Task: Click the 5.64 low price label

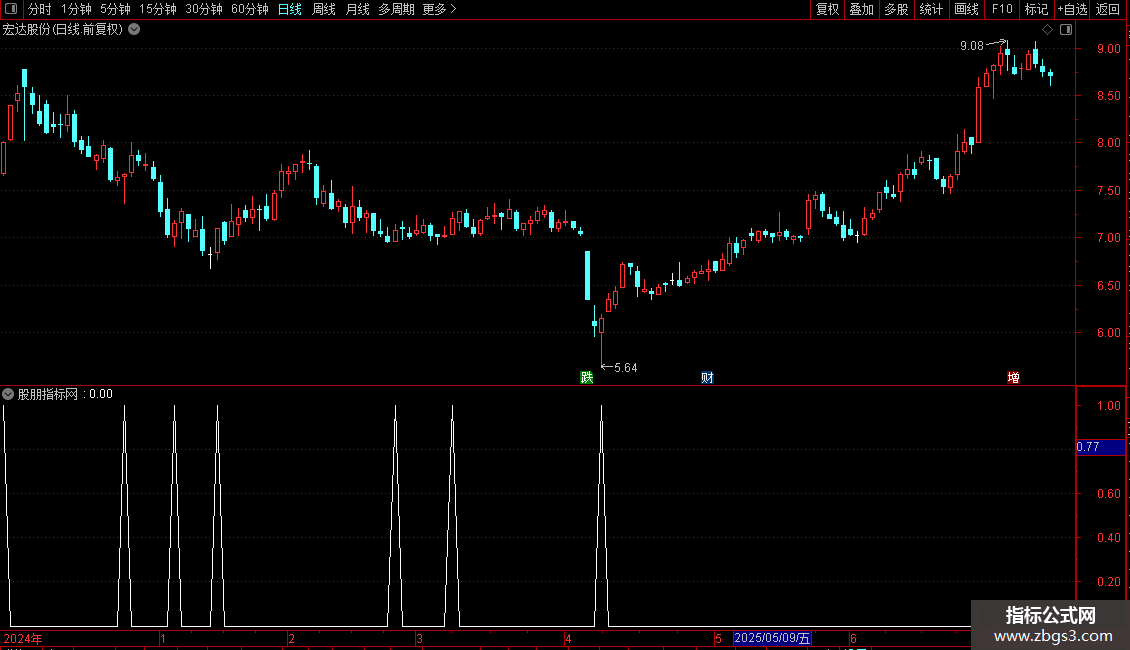Action: (x=626, y=368)
